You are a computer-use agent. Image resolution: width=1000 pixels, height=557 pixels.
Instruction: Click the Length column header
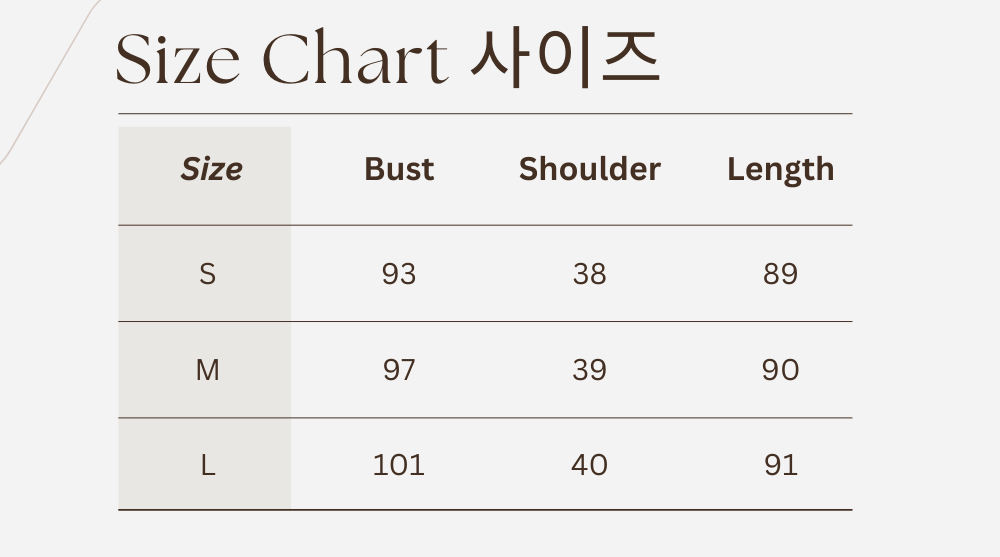pyautogui.click(x=780, y=169)
